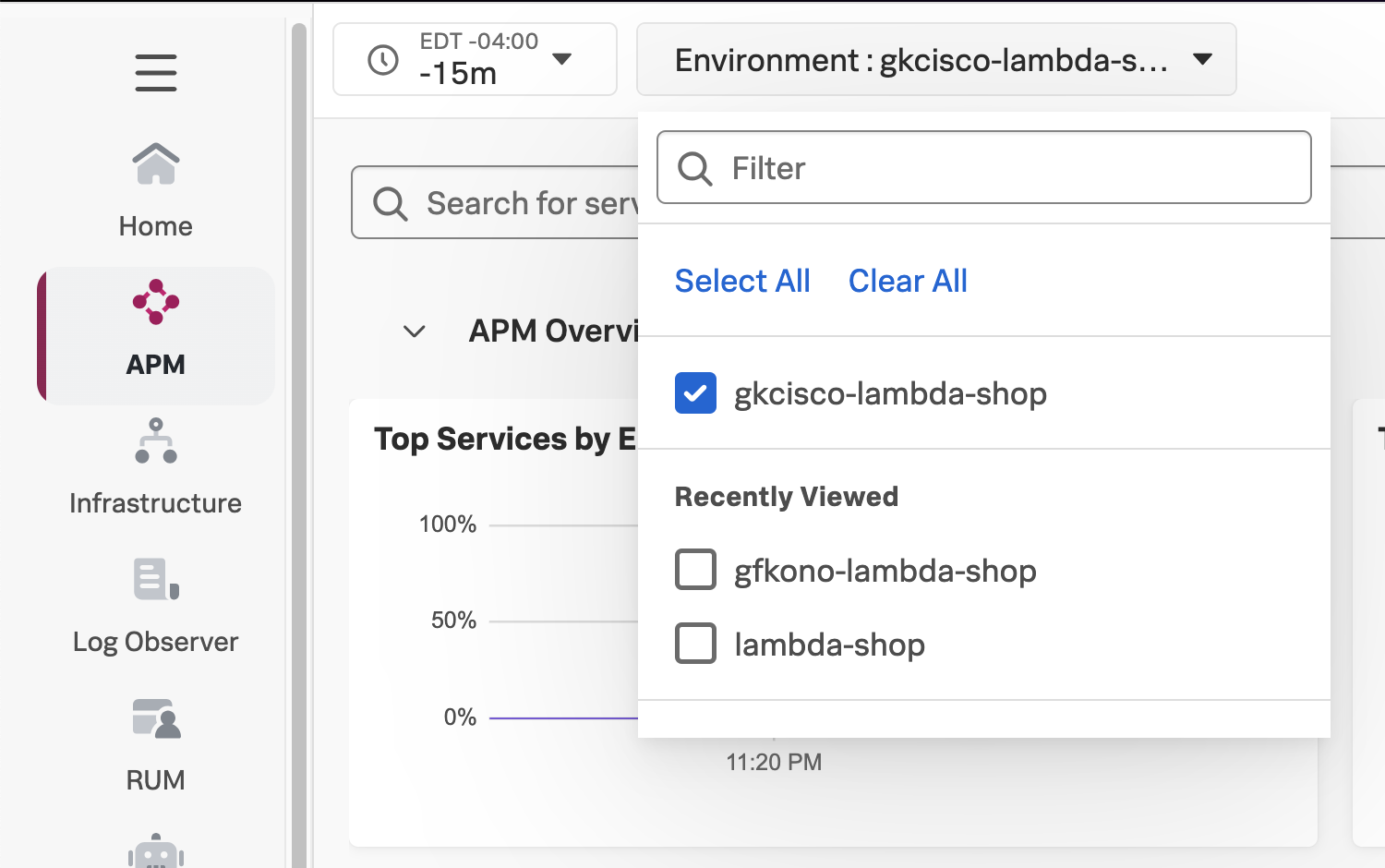
Task: Enable the lambda-shop environment
Action: 695,644
